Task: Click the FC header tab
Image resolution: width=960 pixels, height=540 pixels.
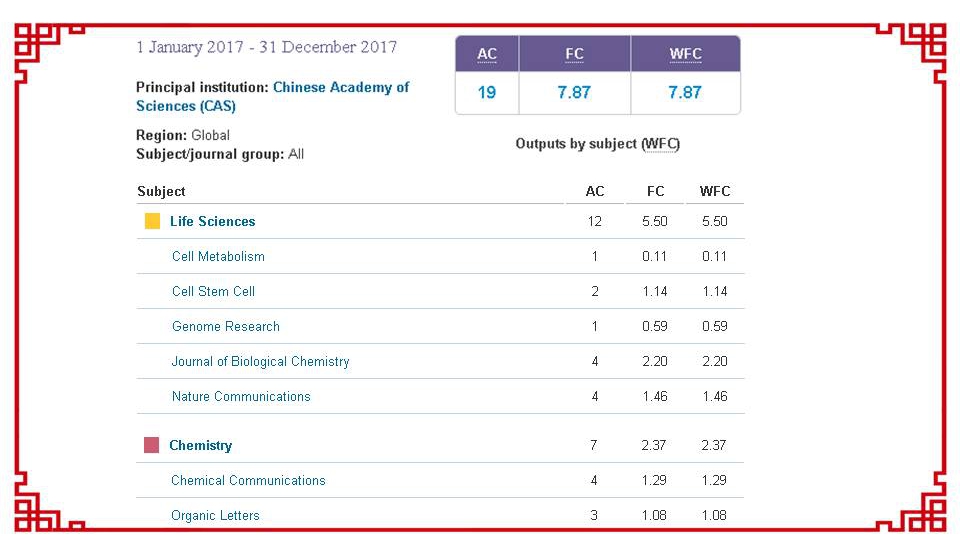Action: tap(574, 54)
